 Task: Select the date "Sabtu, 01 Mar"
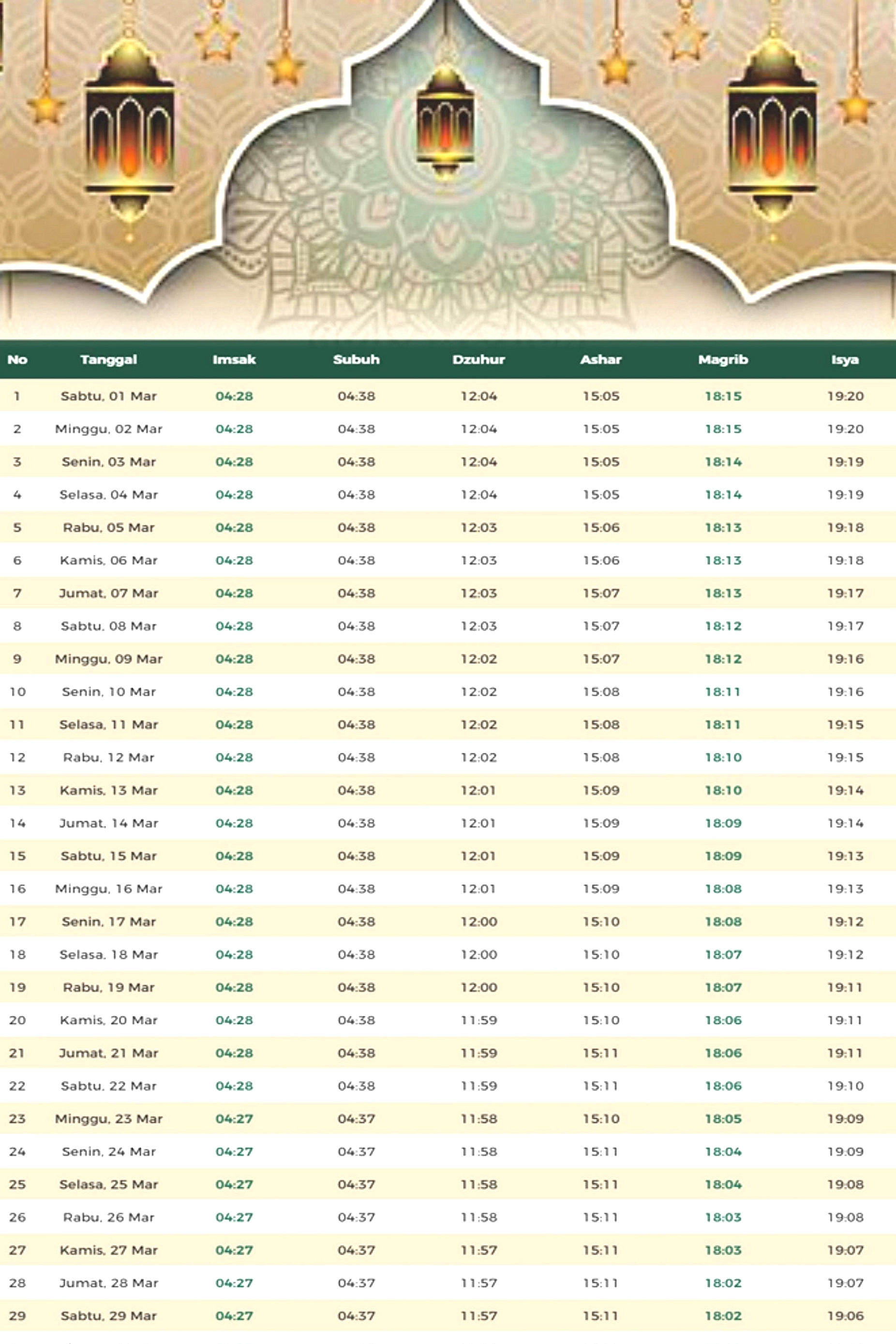(x=108, y=396)
